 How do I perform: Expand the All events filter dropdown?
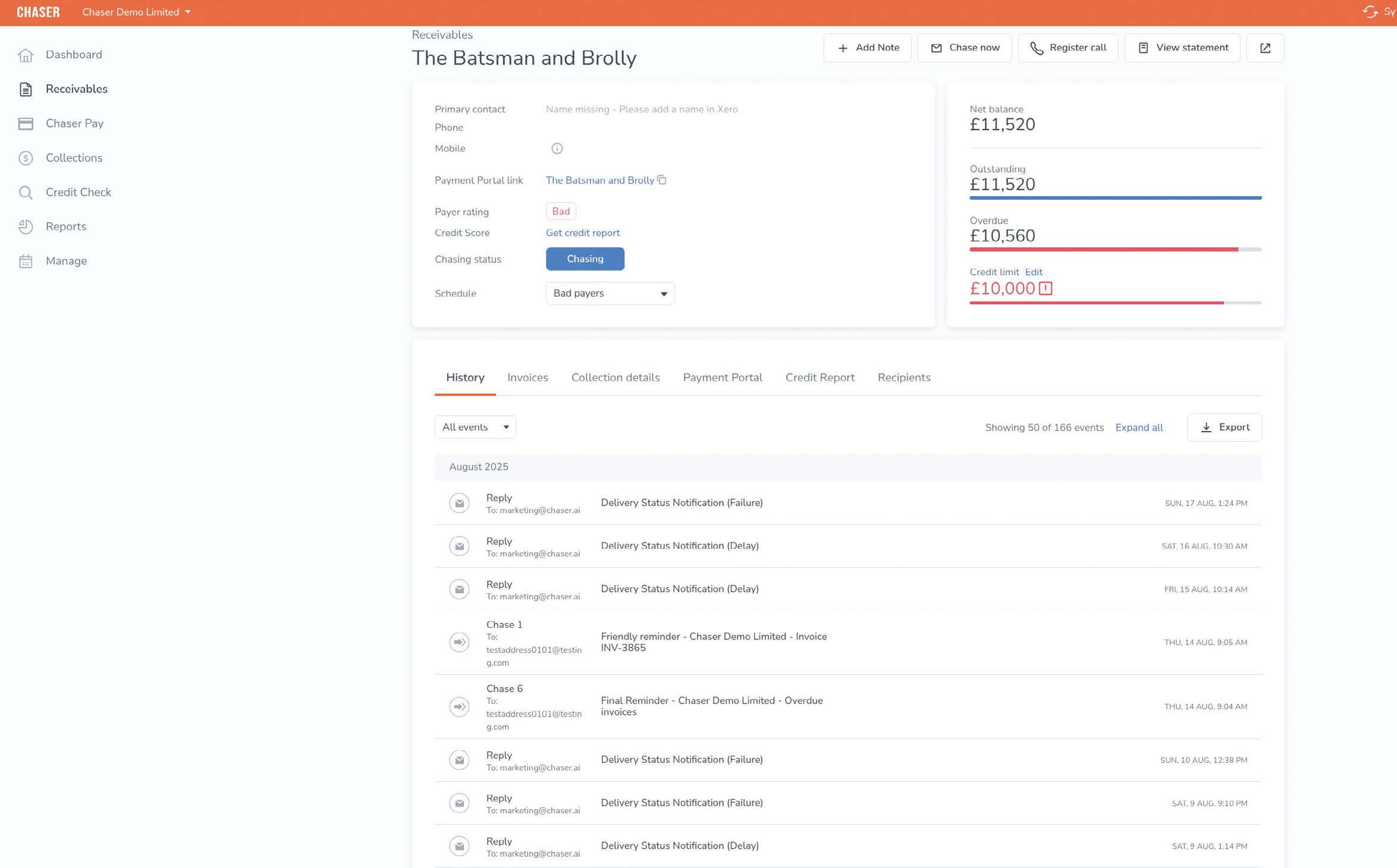[475, 427]
